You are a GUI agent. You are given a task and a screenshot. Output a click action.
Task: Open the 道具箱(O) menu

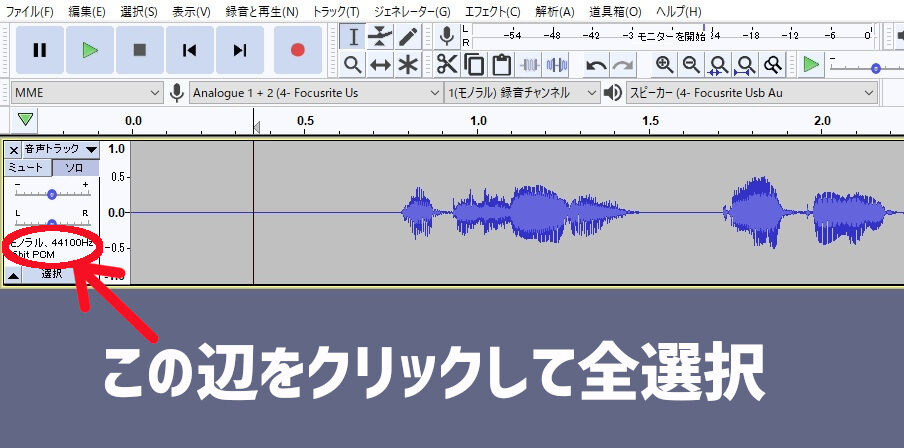coord(615,11)
